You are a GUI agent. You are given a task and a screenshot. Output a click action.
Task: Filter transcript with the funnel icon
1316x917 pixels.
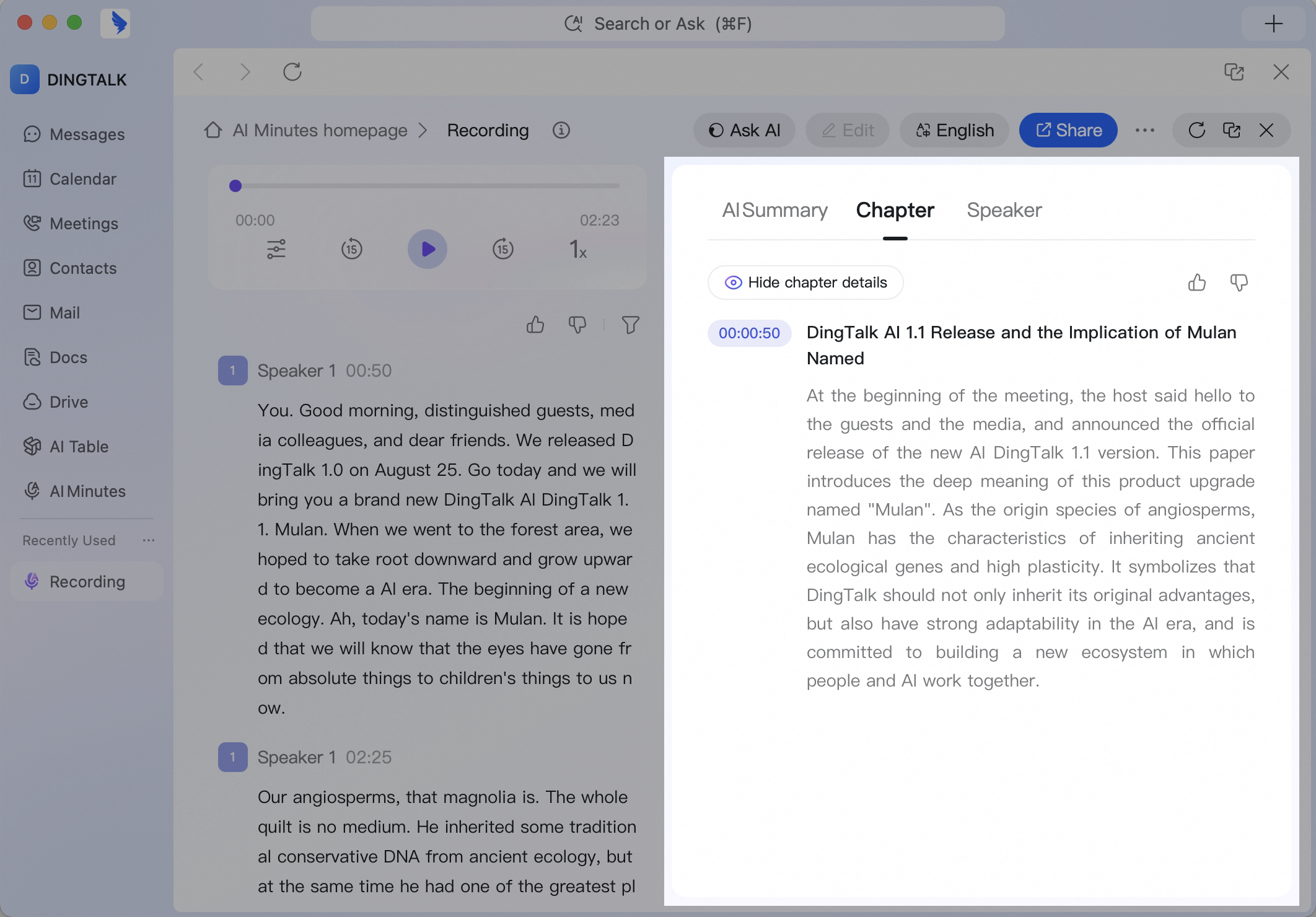click(x=631, y=325)
